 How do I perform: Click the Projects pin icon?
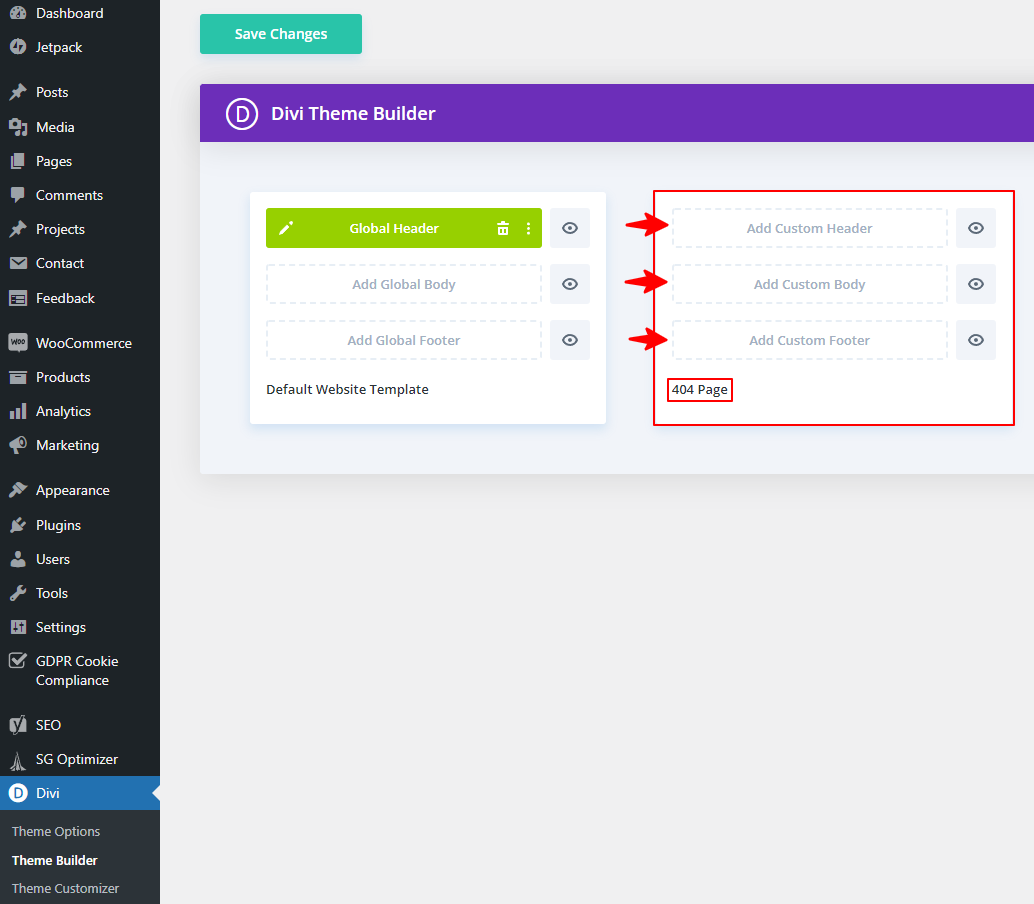(x=18, y=229)
